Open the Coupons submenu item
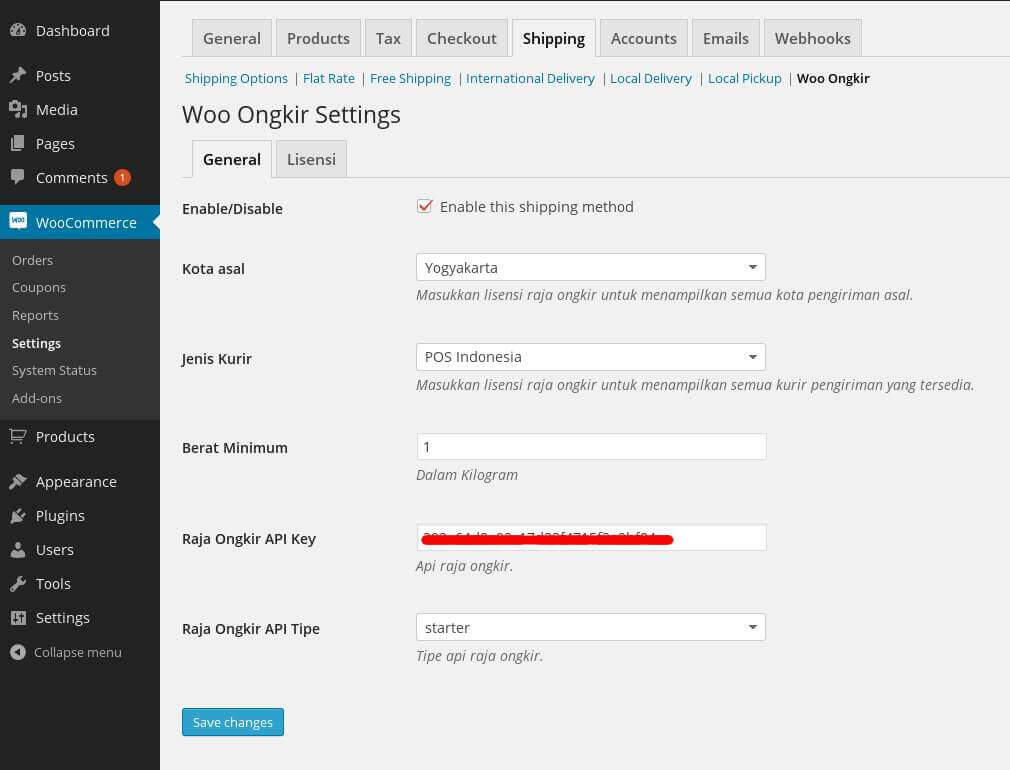This screenshot has height=770, width=1010. coord(39,288)
